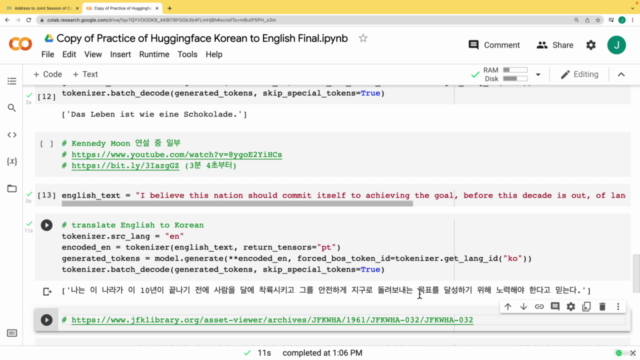Share the notebook
This screenshot has width=640, height=360.
click(555, 45)
